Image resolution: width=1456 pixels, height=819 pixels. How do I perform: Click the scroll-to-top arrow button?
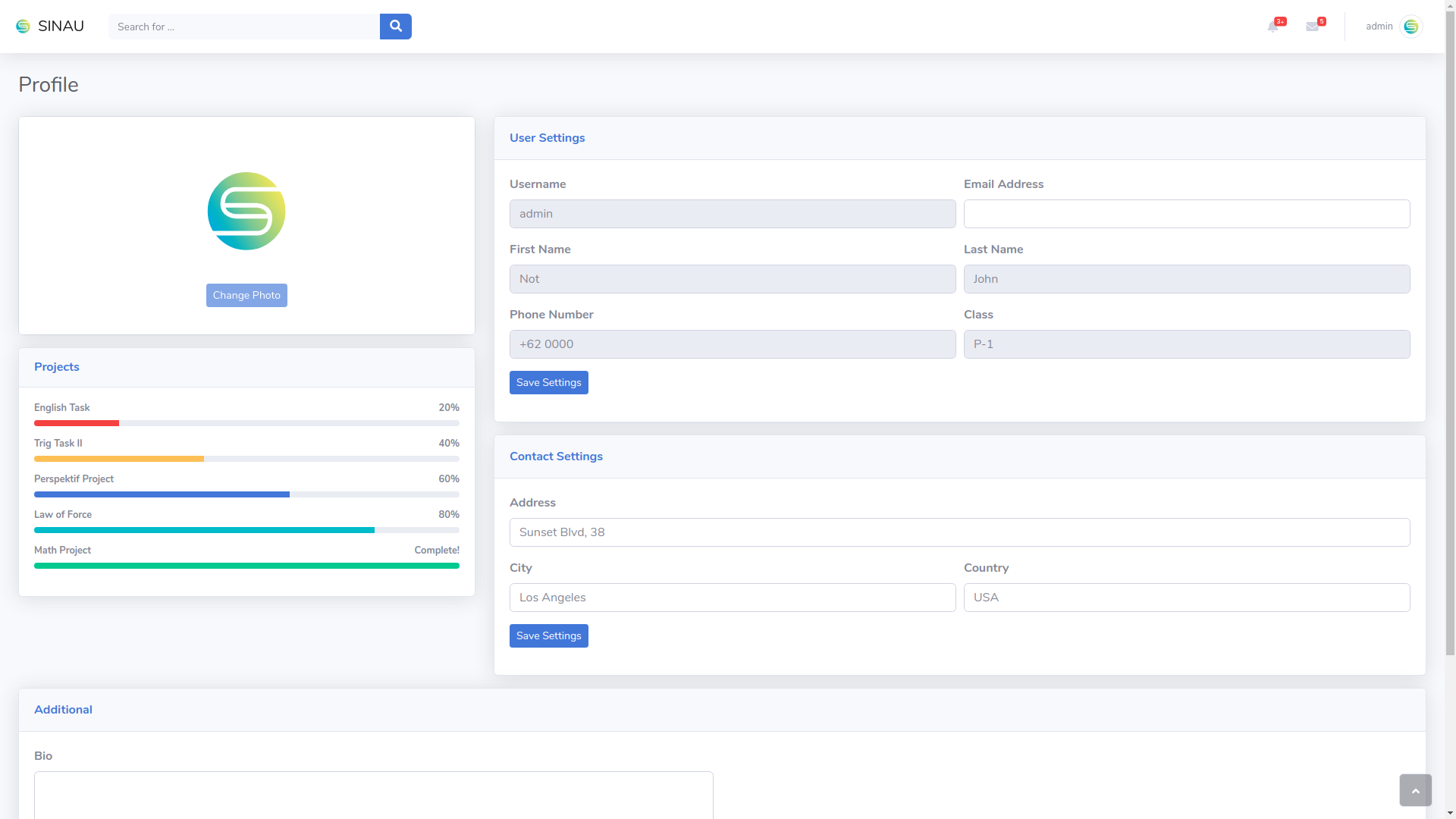tap(1415, 790)
